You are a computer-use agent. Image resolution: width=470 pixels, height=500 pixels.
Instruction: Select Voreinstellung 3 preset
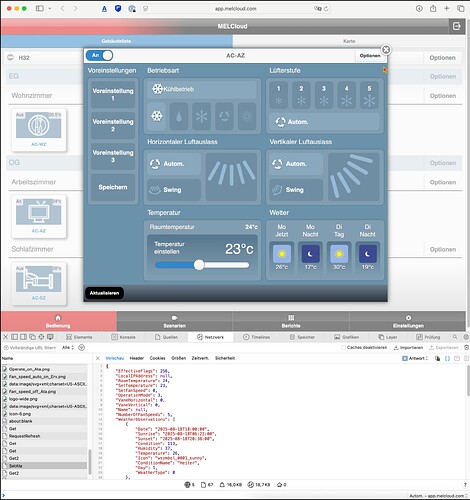coord(113,156)
